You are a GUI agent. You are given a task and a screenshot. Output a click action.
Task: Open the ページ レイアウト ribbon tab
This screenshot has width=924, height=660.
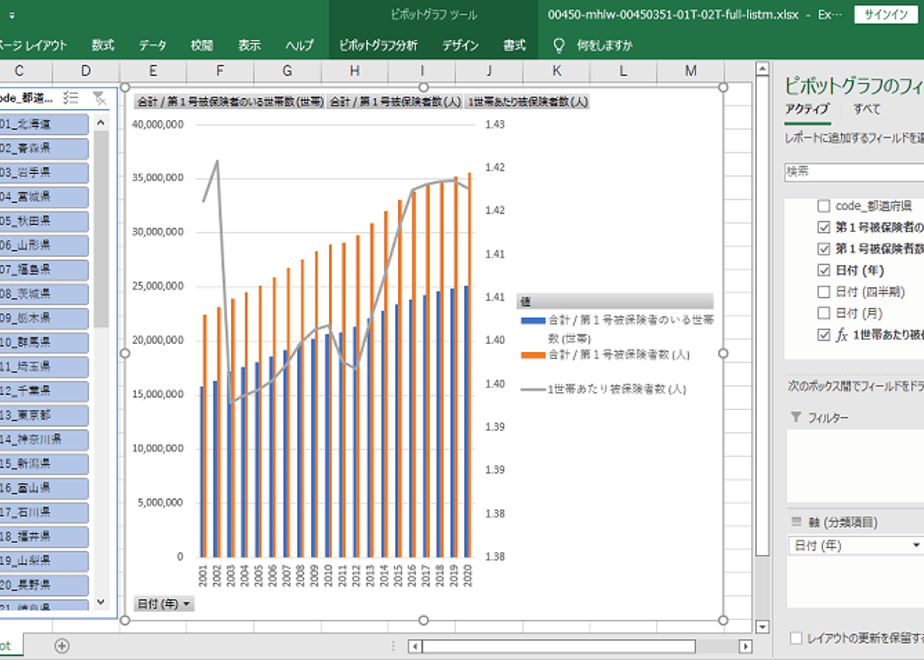pyautogui.click(x=33, y=45)
